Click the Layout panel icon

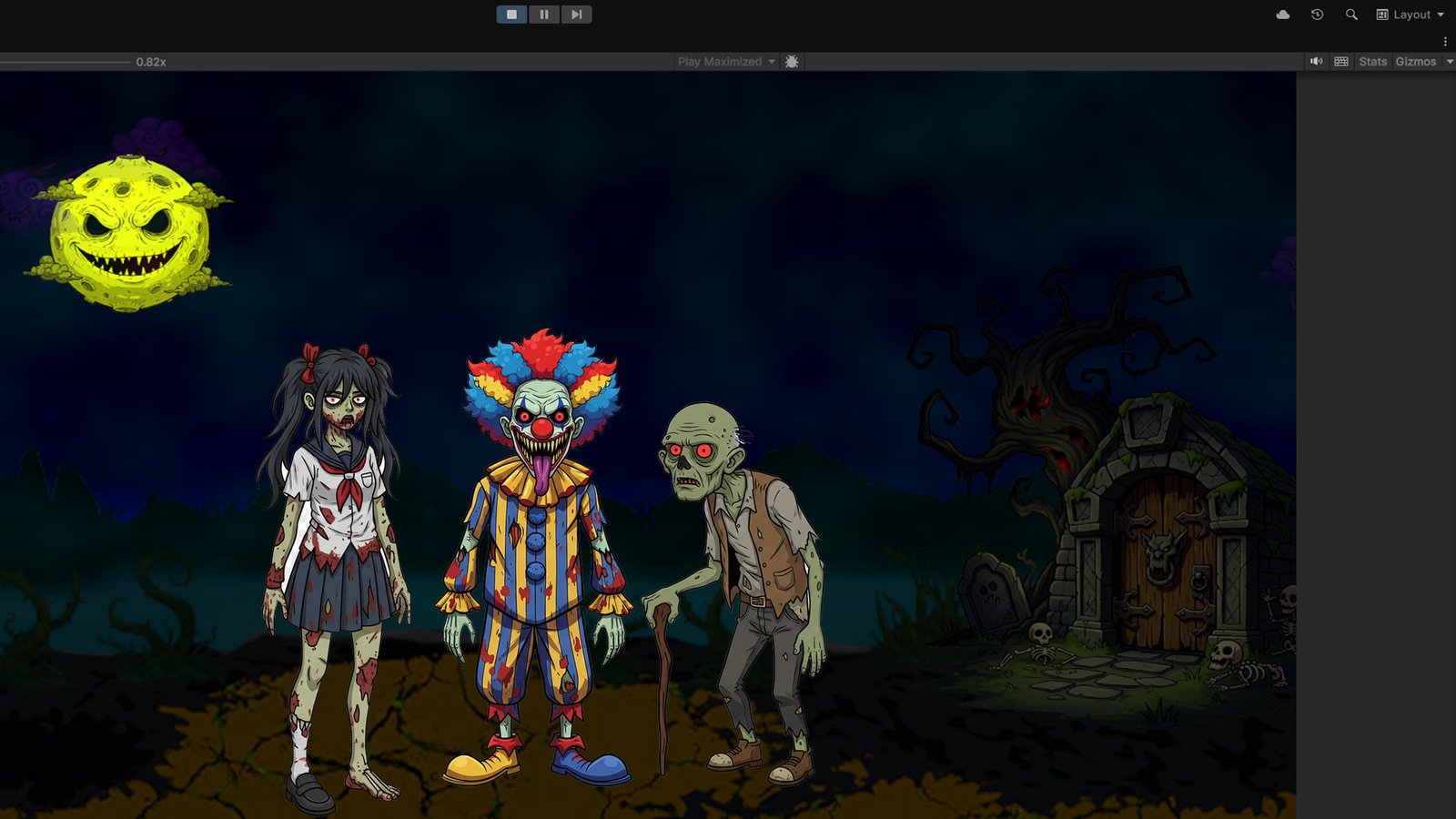tap(1380, 15)
